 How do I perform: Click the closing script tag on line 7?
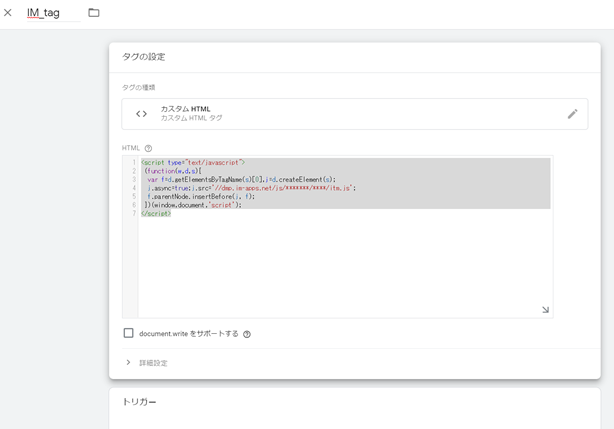pyautogui.click(x=156, y=213)
